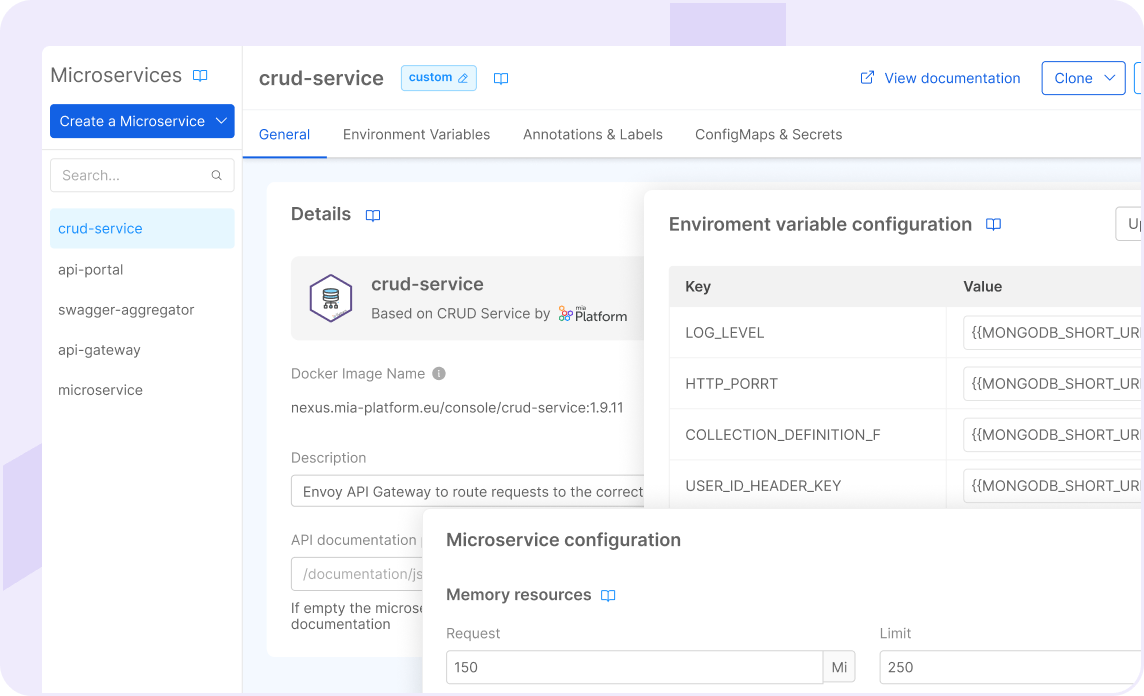Click the HTTP_PORRT value field

point(1052,384)
